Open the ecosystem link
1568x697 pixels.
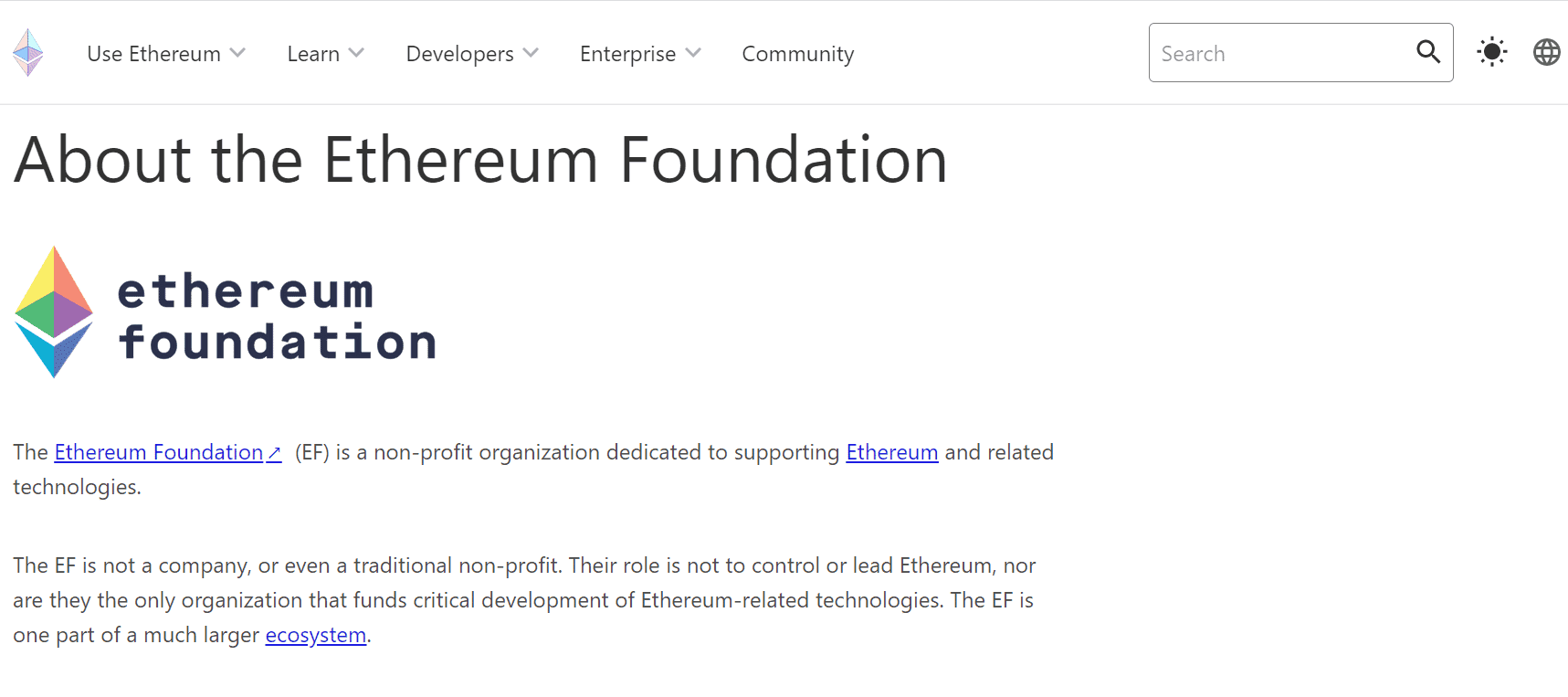click(x=316, y=635)
